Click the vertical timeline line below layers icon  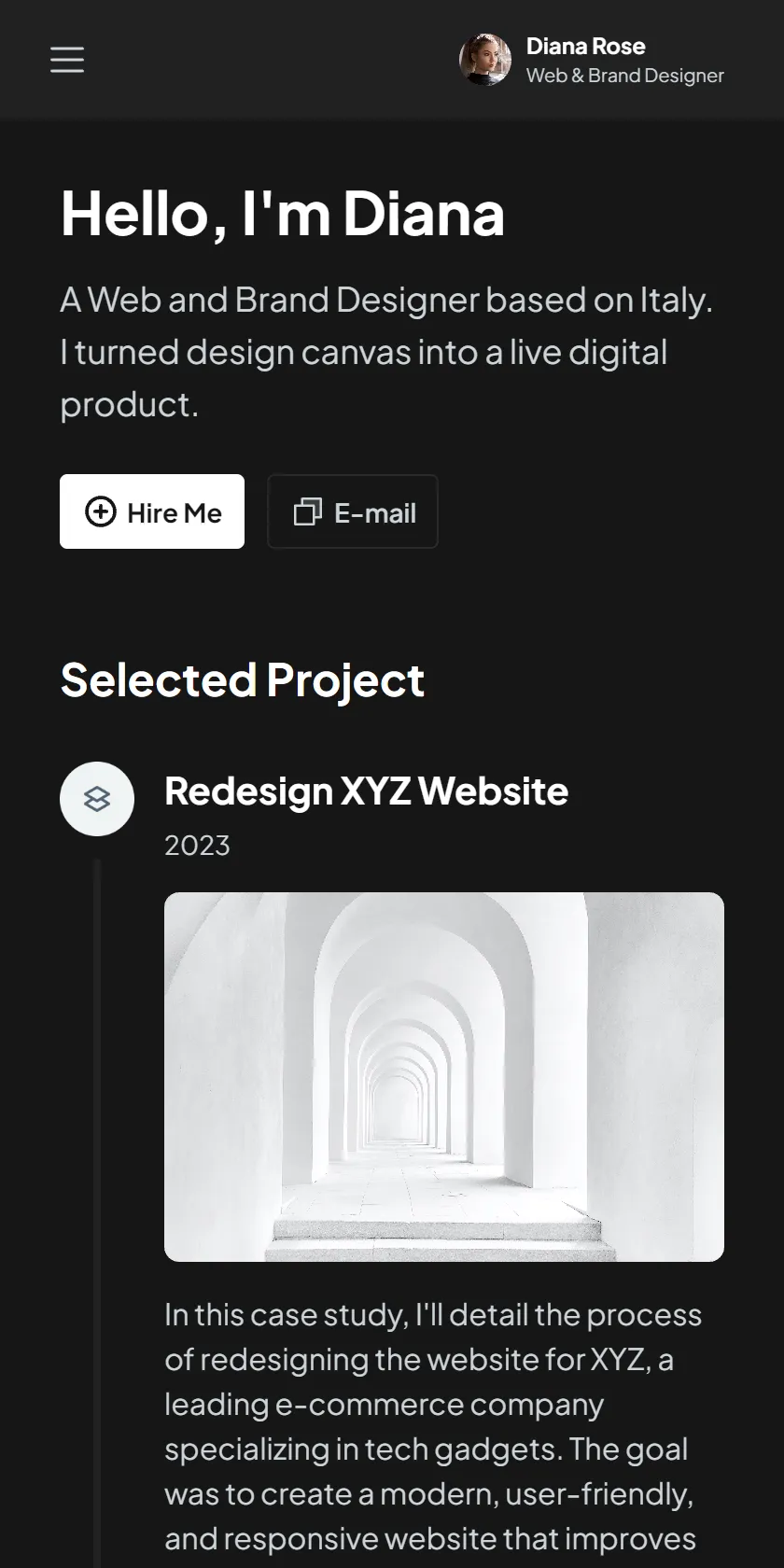click(97, 1213)
